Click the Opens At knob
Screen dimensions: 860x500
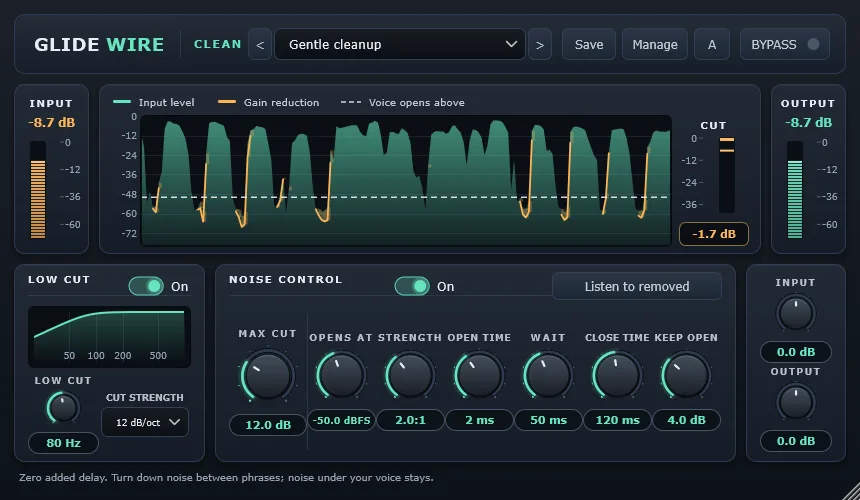(341, 375)
